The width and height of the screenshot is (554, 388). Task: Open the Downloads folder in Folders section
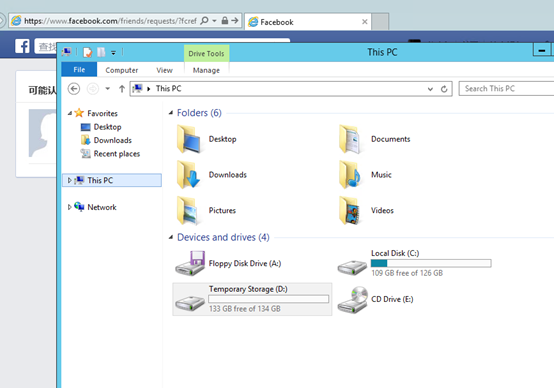click(189, 175)
